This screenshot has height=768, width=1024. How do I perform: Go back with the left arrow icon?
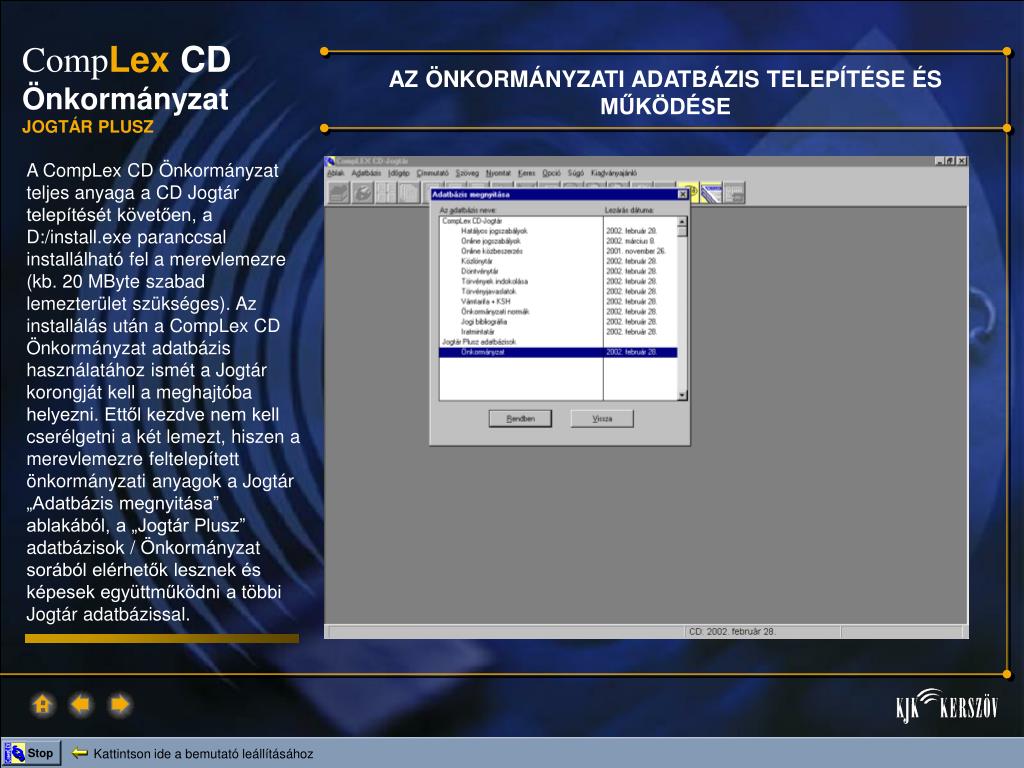(x=81, y=705)
